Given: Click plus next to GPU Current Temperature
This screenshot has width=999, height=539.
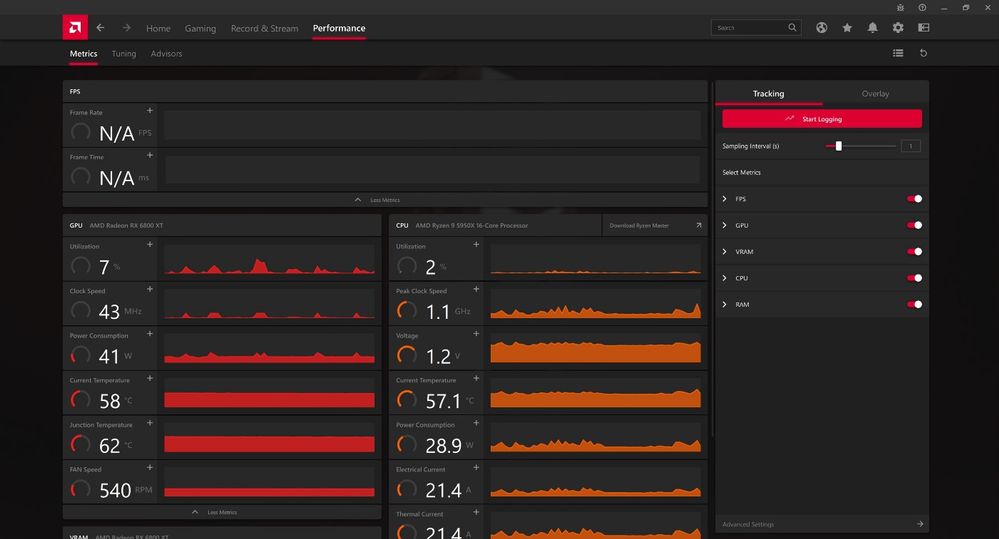Looking at the screenshot, I should pyautogui.click(x=150, y=378).
